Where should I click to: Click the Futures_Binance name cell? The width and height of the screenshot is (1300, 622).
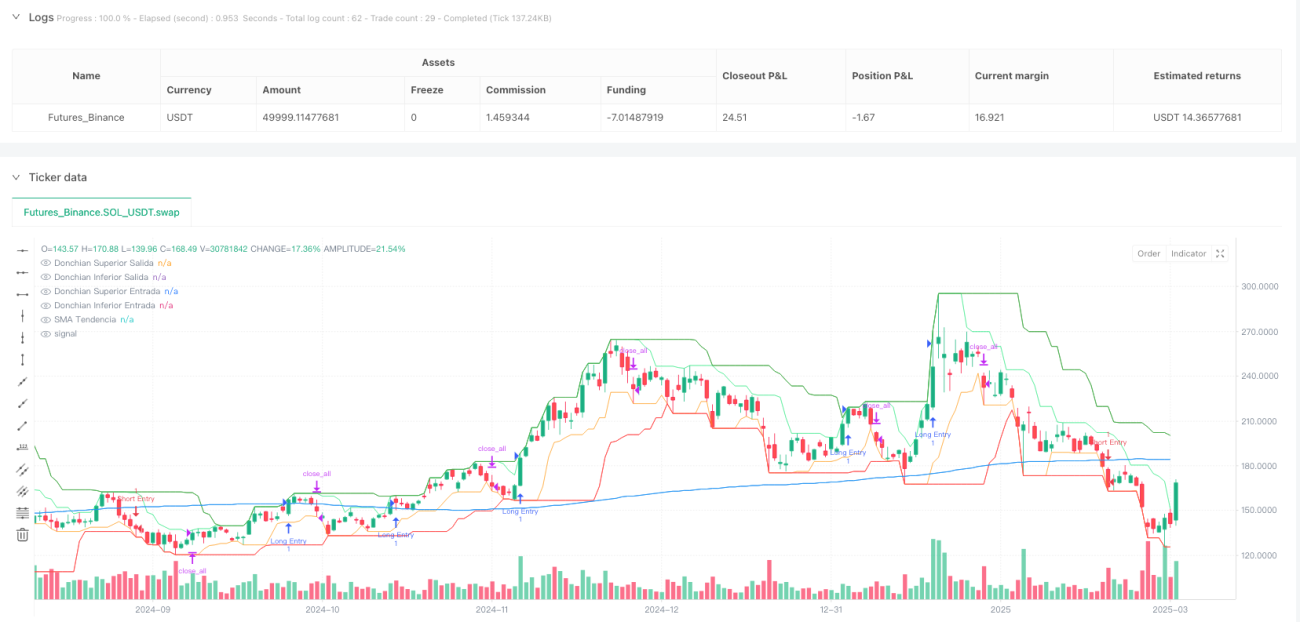click(x=86, y=117)
